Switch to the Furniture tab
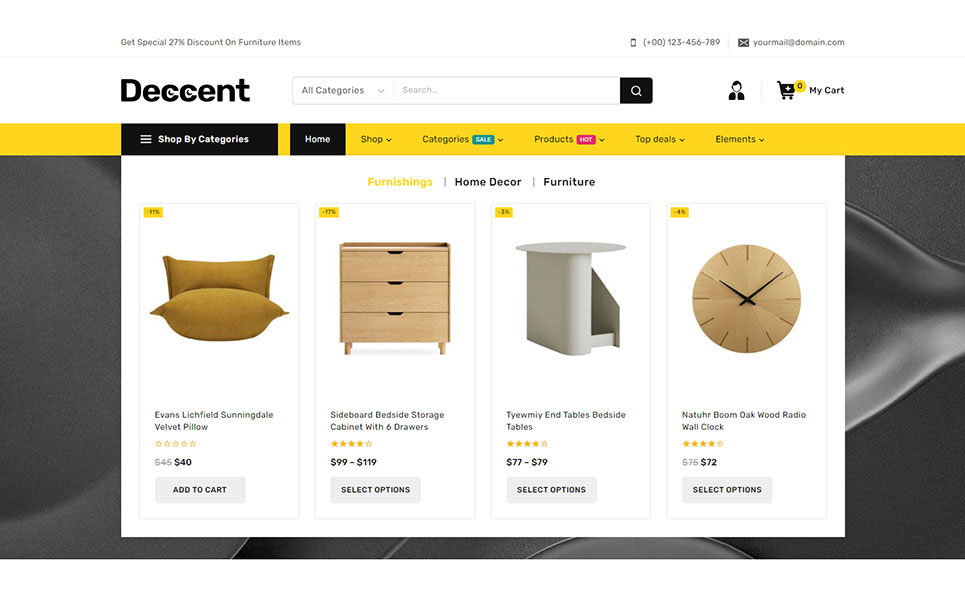 coord(569,182)
